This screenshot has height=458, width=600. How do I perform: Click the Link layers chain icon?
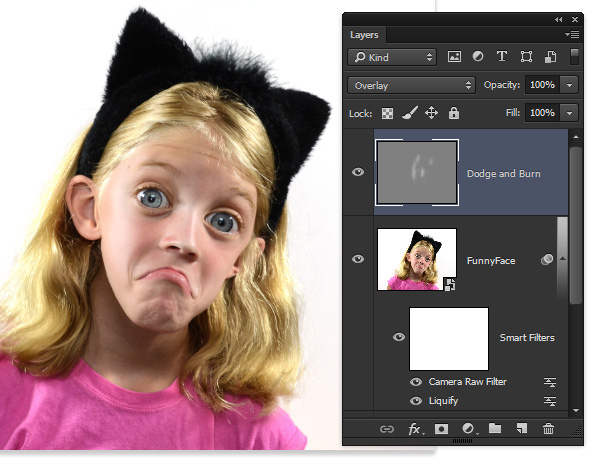(386, 429)
